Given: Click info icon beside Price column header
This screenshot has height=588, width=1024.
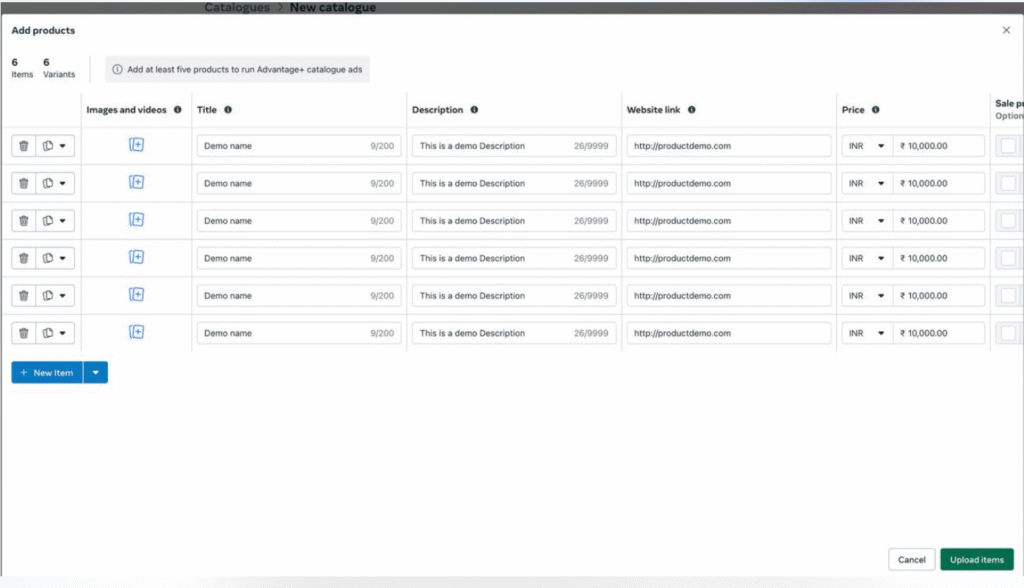Looking at the screenshot, I should tap(875, 110).
